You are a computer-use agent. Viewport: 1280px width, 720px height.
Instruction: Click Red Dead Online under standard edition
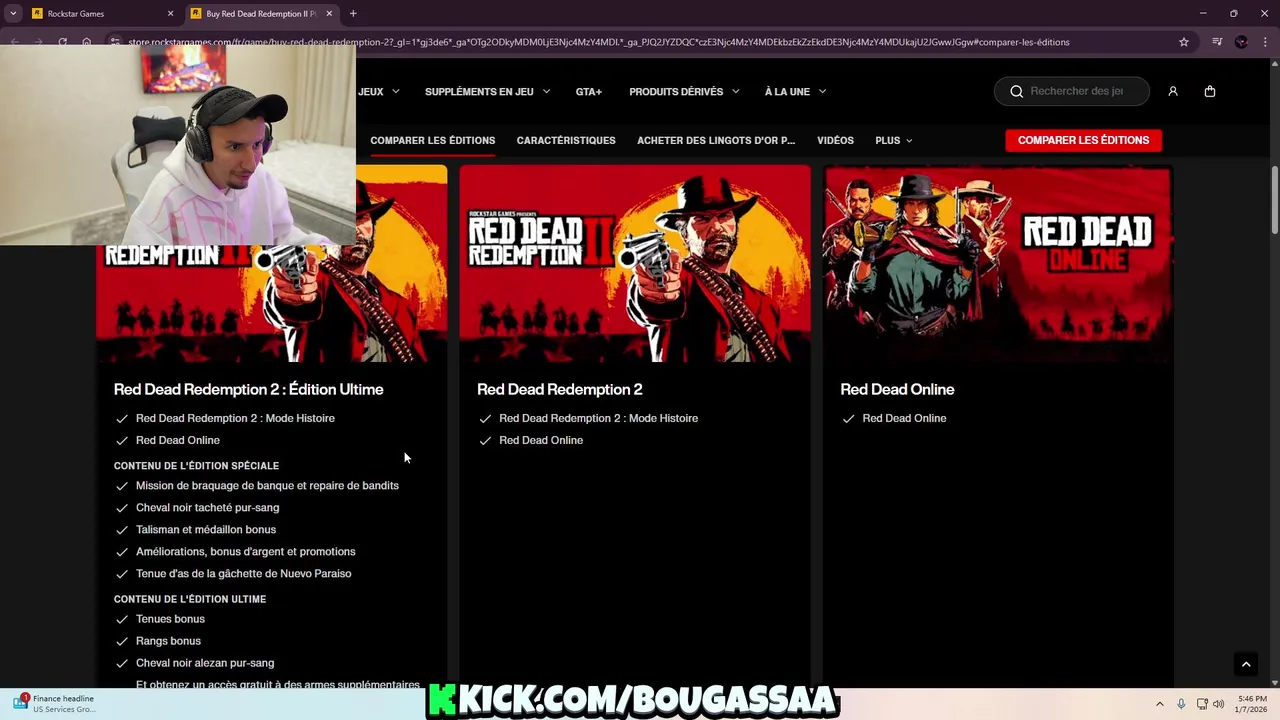[541, 440]
